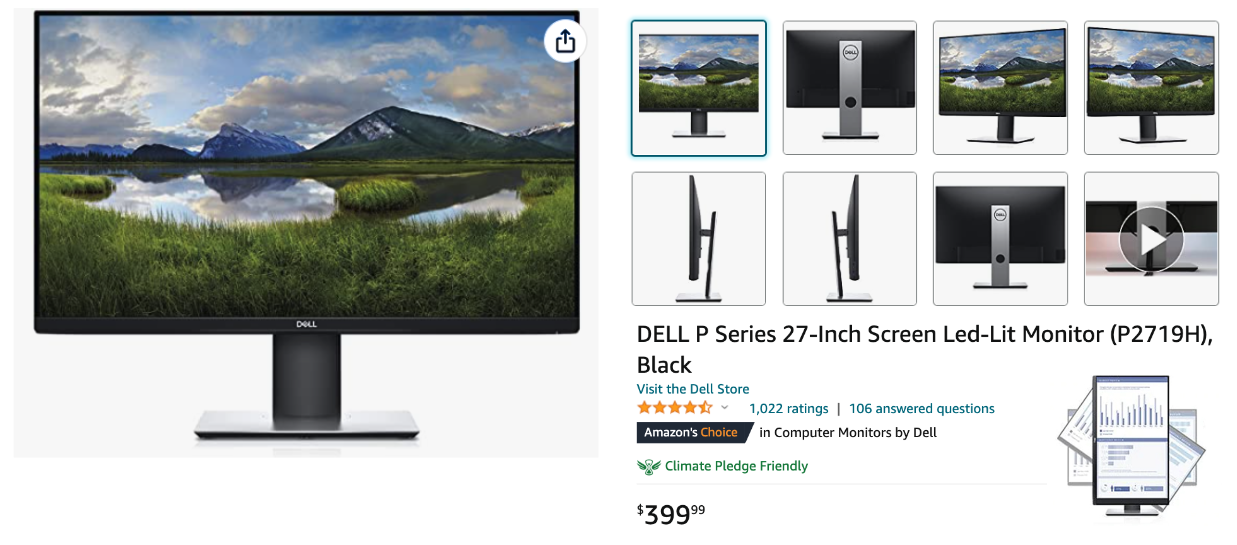
Task: Open the 1,022 ratings link
Action: click(x=788, y=408)
